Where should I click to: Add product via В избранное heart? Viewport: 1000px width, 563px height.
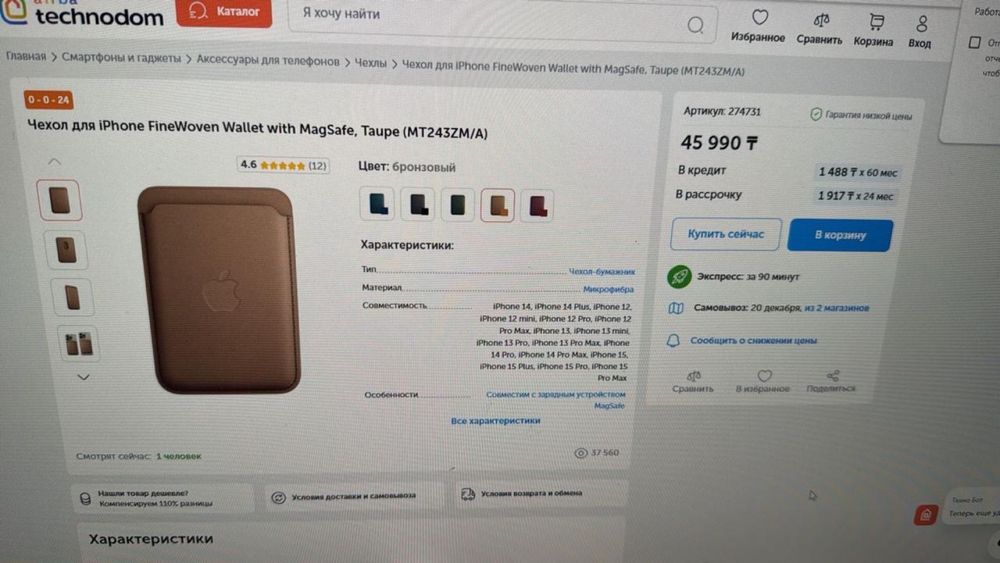(764, 376)
